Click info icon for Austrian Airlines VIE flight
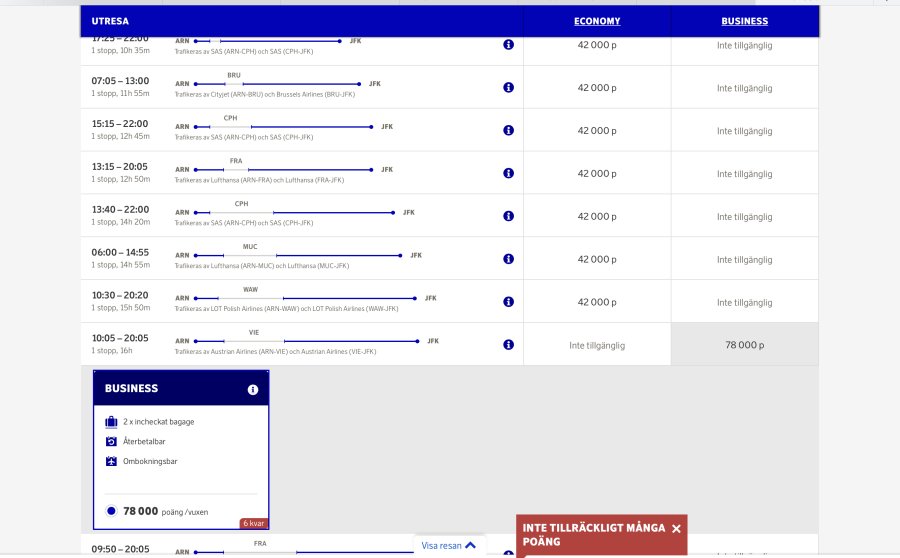The width and height of the screenshot is (900, 558). tap(508, 345)
